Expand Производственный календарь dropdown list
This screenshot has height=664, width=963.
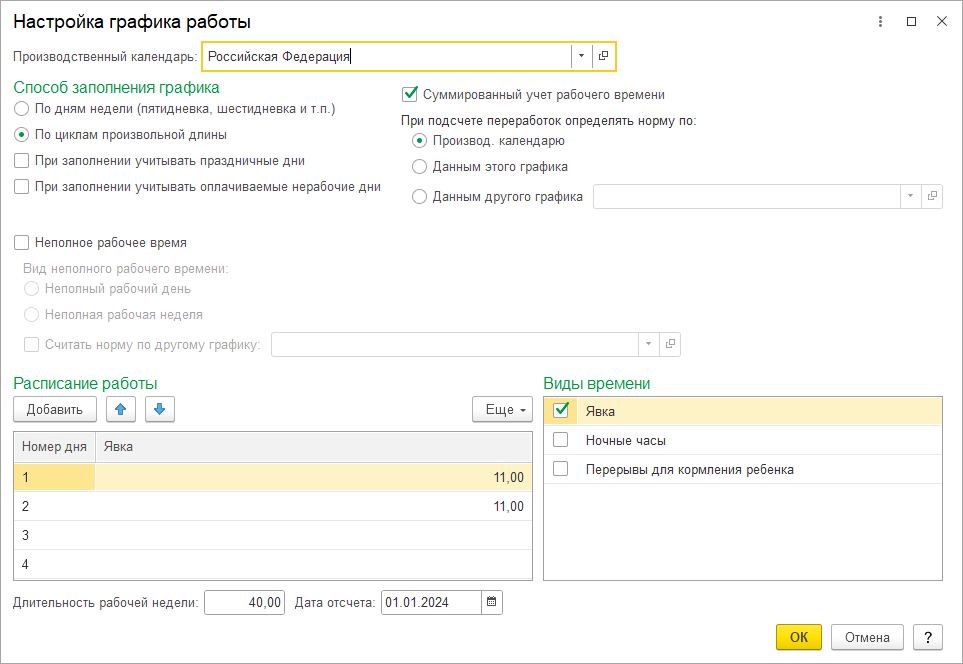[581, 56]
